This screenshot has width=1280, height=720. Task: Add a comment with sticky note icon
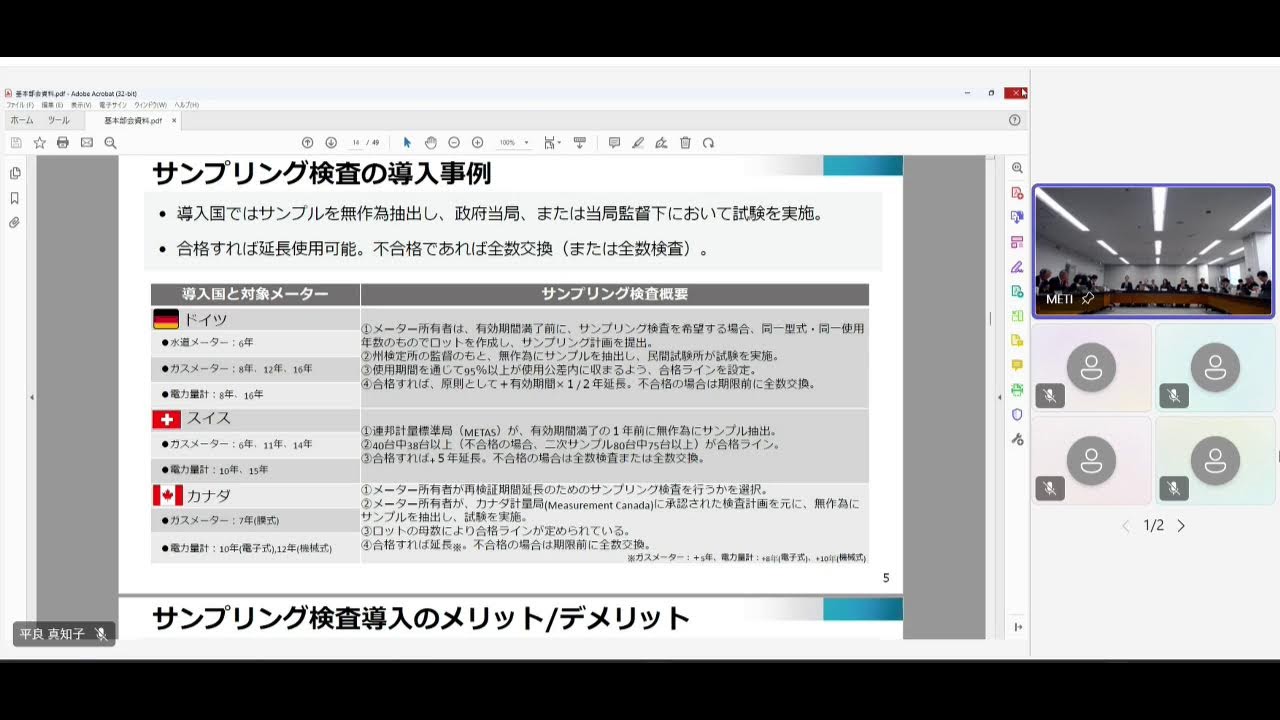614,143
